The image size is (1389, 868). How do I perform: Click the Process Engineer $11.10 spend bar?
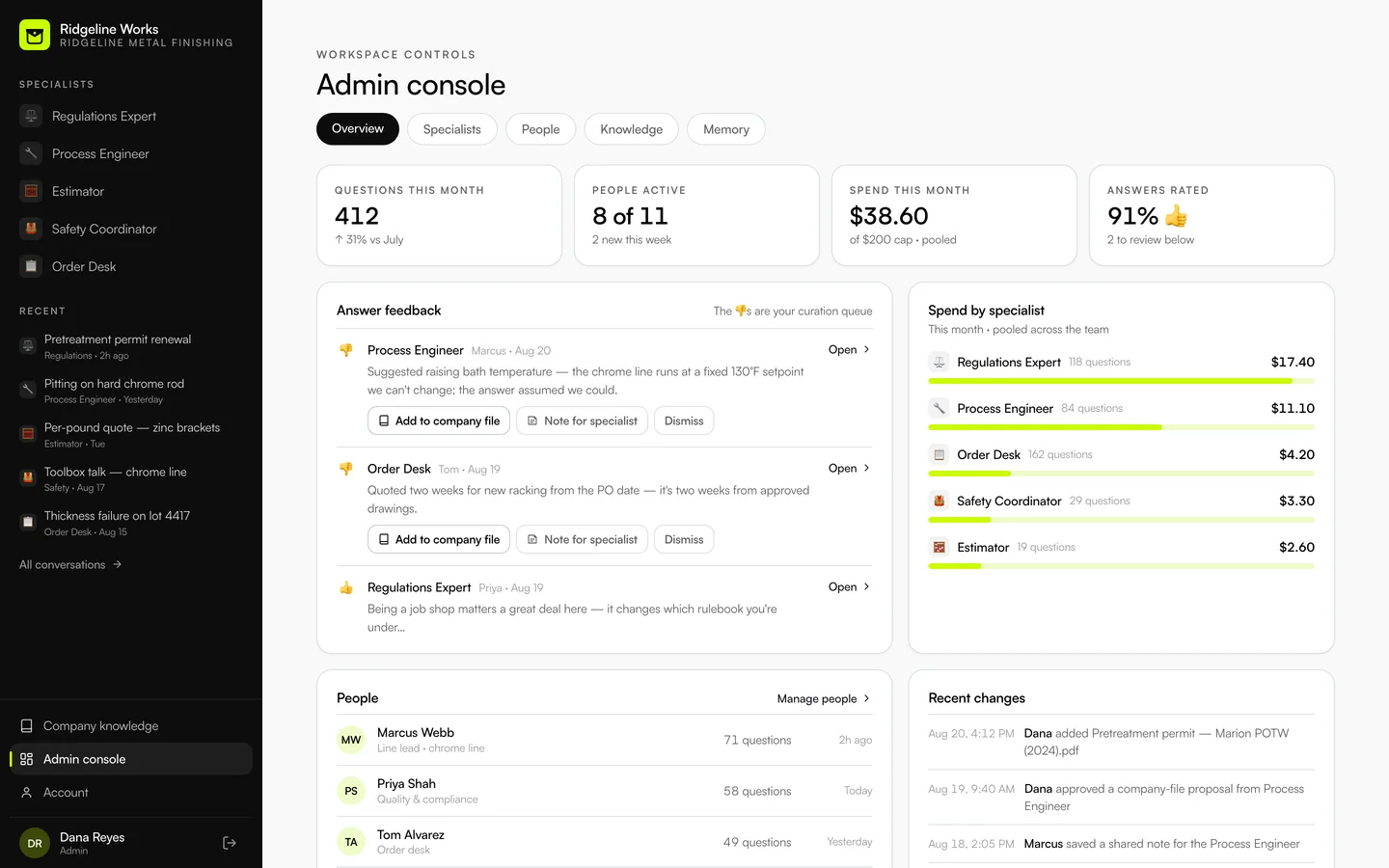[x=1121, y=427]
